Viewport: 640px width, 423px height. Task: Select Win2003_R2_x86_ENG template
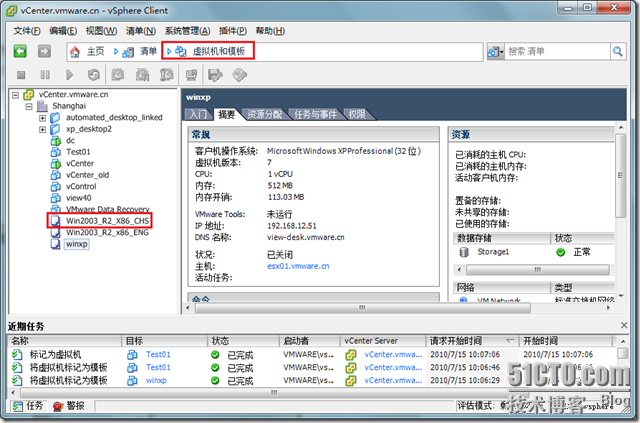pos(107,232)
